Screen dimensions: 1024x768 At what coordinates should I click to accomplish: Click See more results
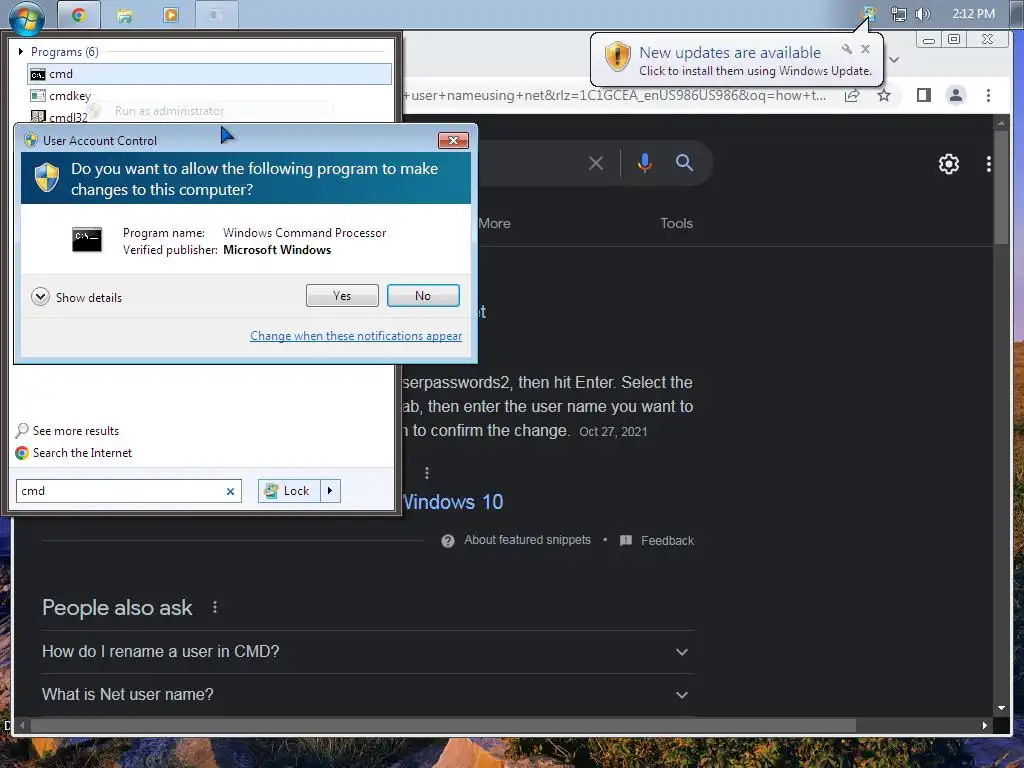[68, 430]
